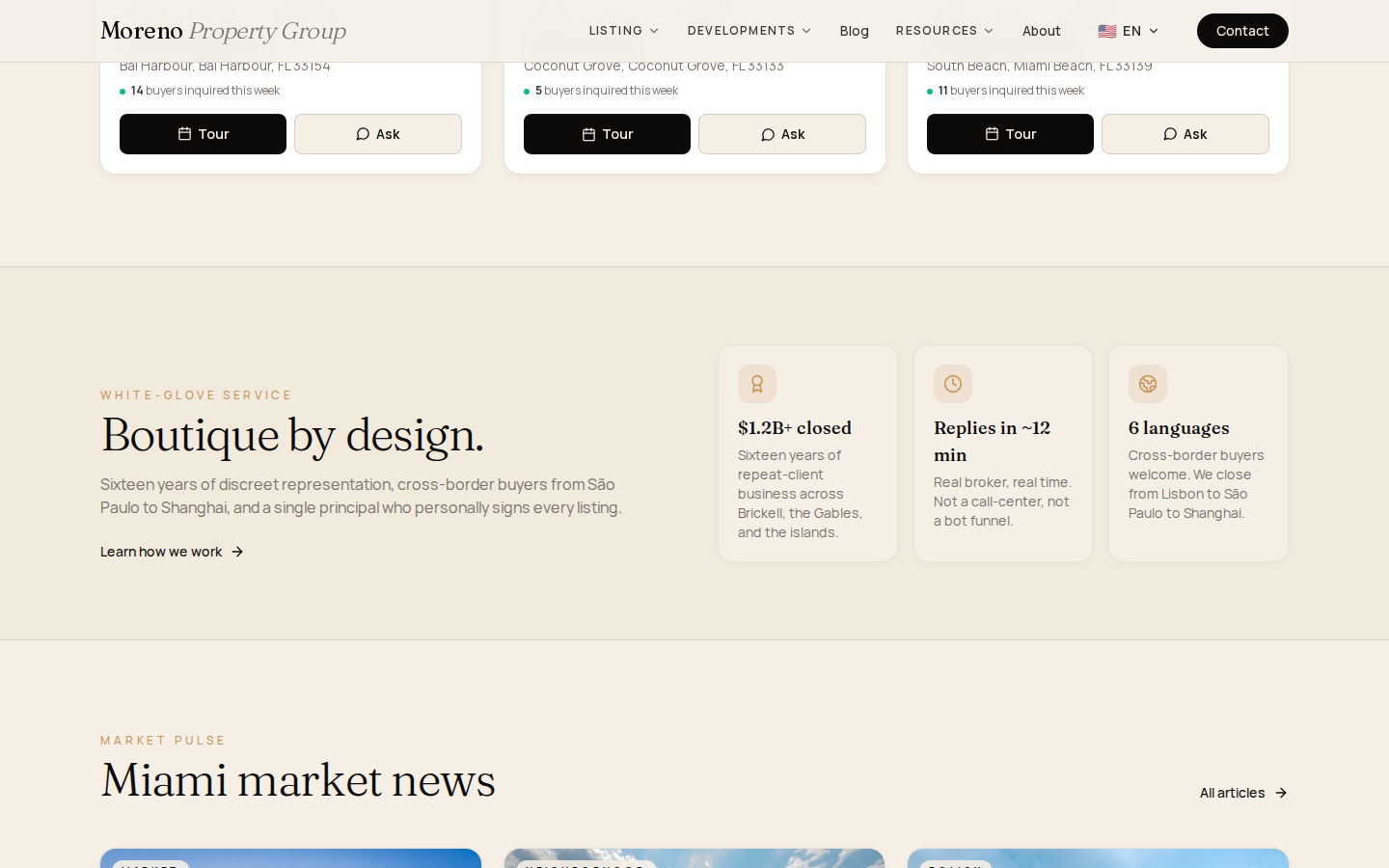
Task: Click the "Miami market news" heading
Action: pos(298,780)
